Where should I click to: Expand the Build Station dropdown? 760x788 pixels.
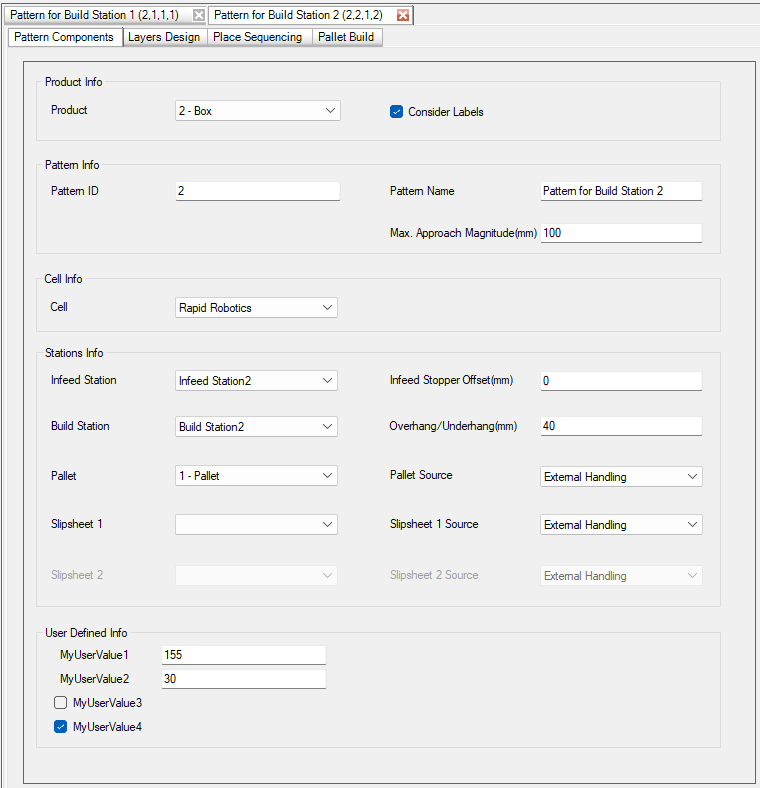(x=256, y=427)
